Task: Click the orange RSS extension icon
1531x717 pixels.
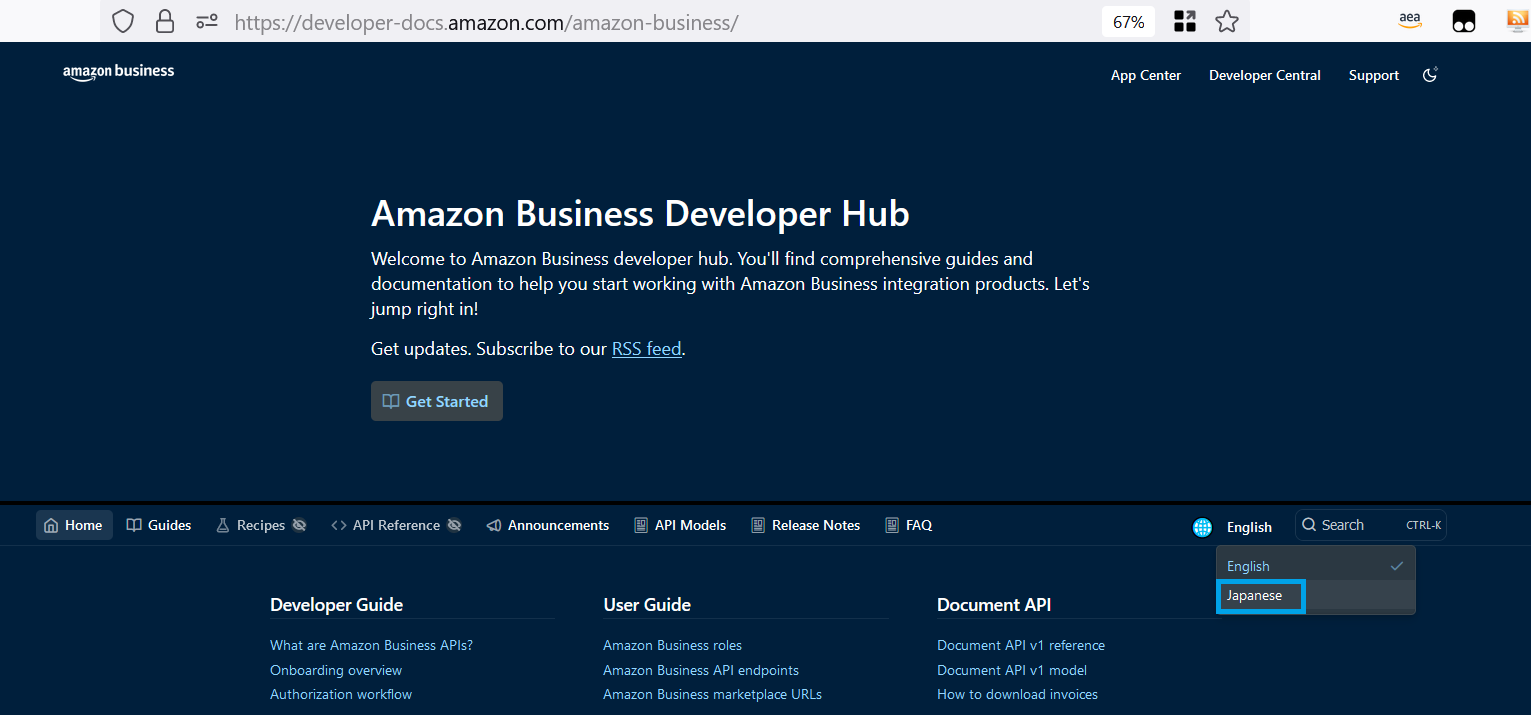Action: [x=1518, y=21]
